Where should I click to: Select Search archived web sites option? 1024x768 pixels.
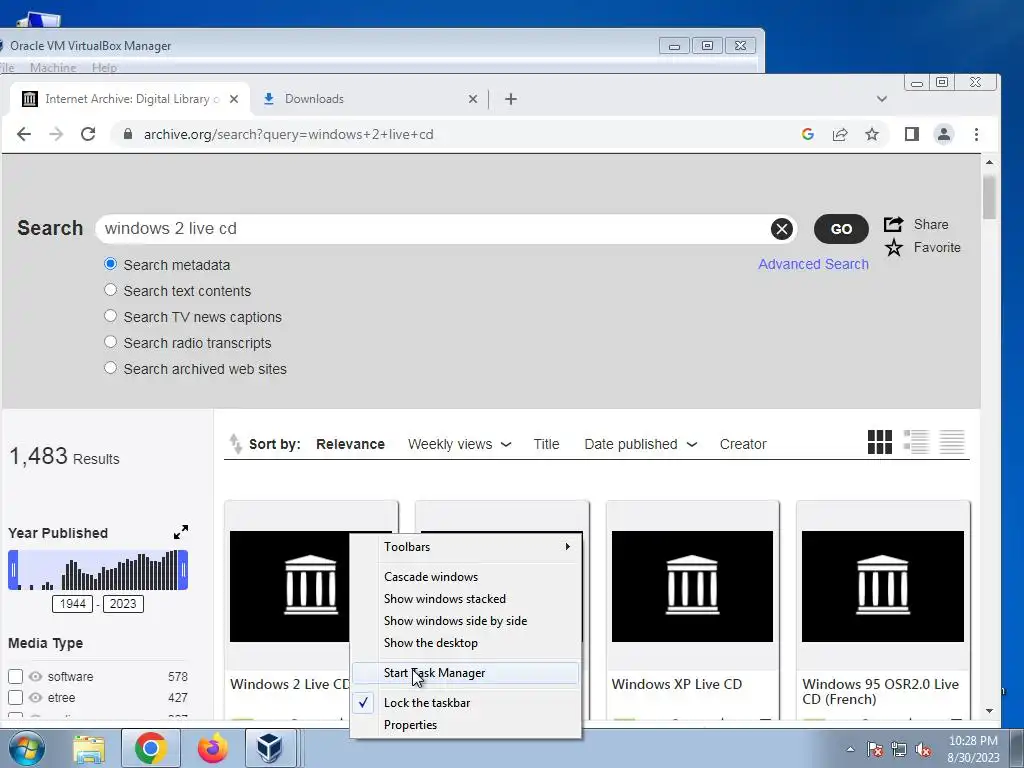(110, 368)
